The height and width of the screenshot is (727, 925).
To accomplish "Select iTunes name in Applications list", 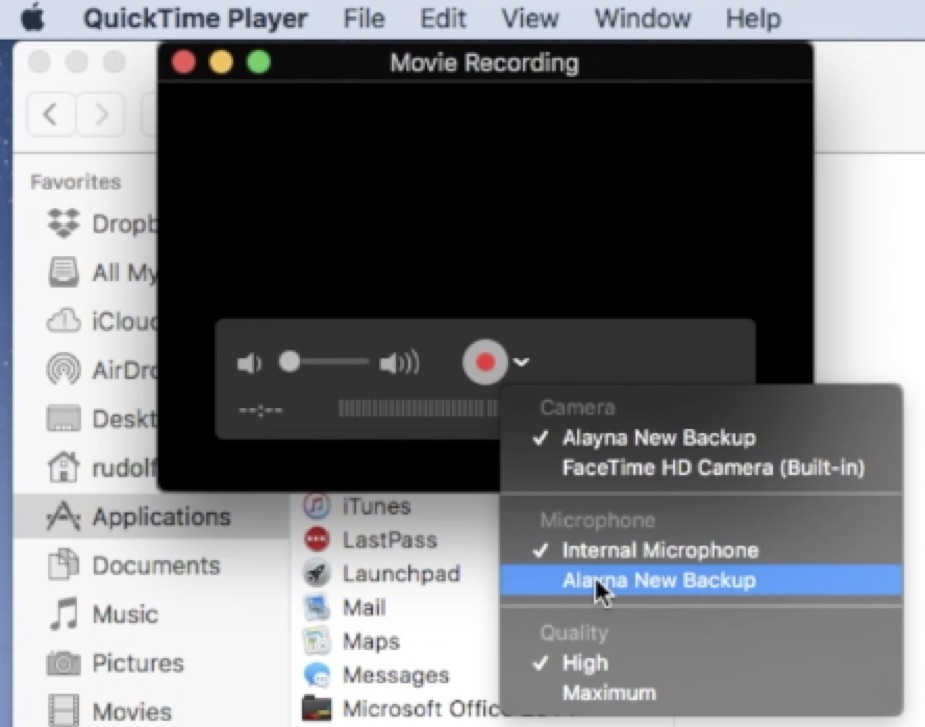I will click(376, 506).
